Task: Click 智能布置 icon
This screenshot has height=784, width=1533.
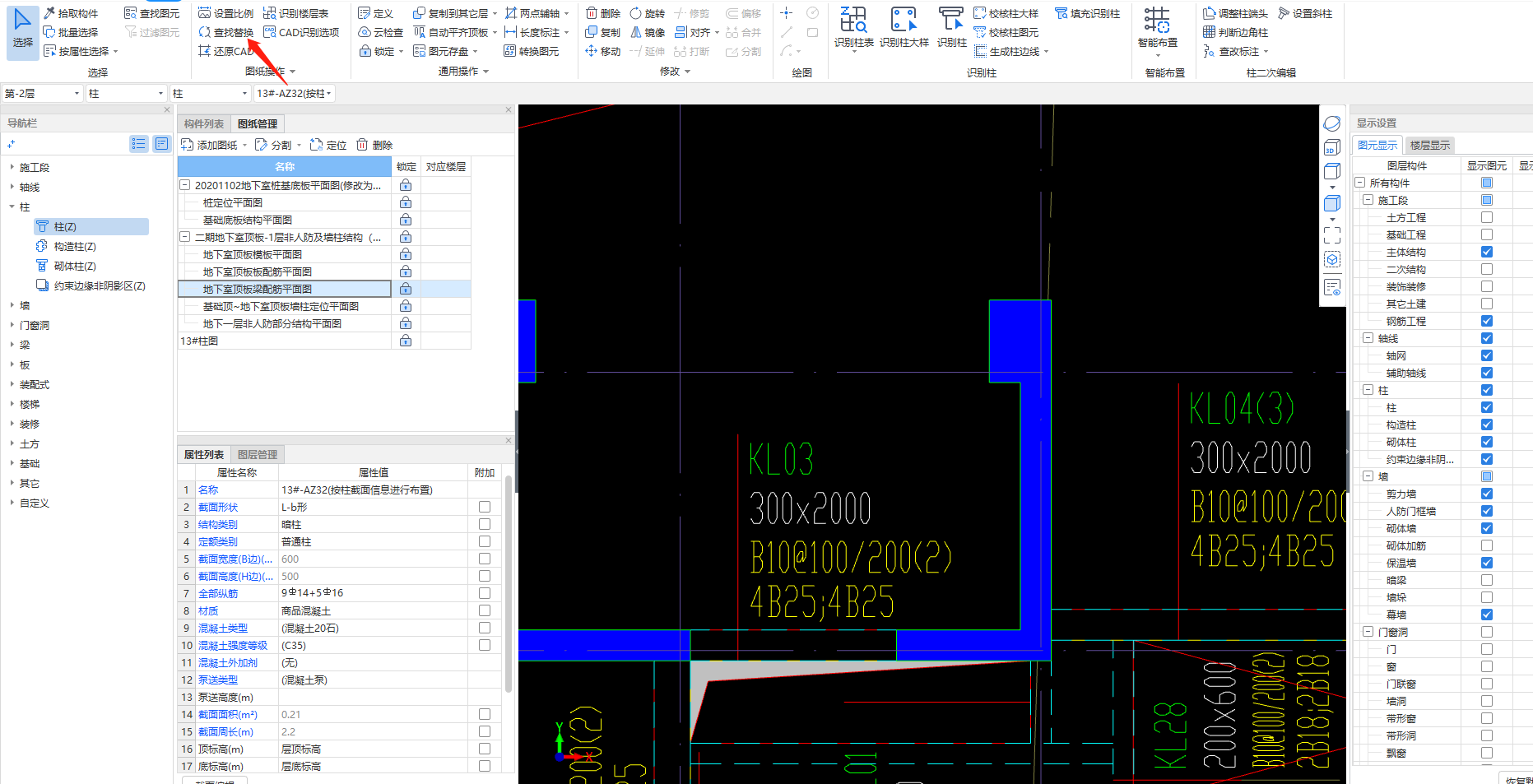Action: 1157,28
